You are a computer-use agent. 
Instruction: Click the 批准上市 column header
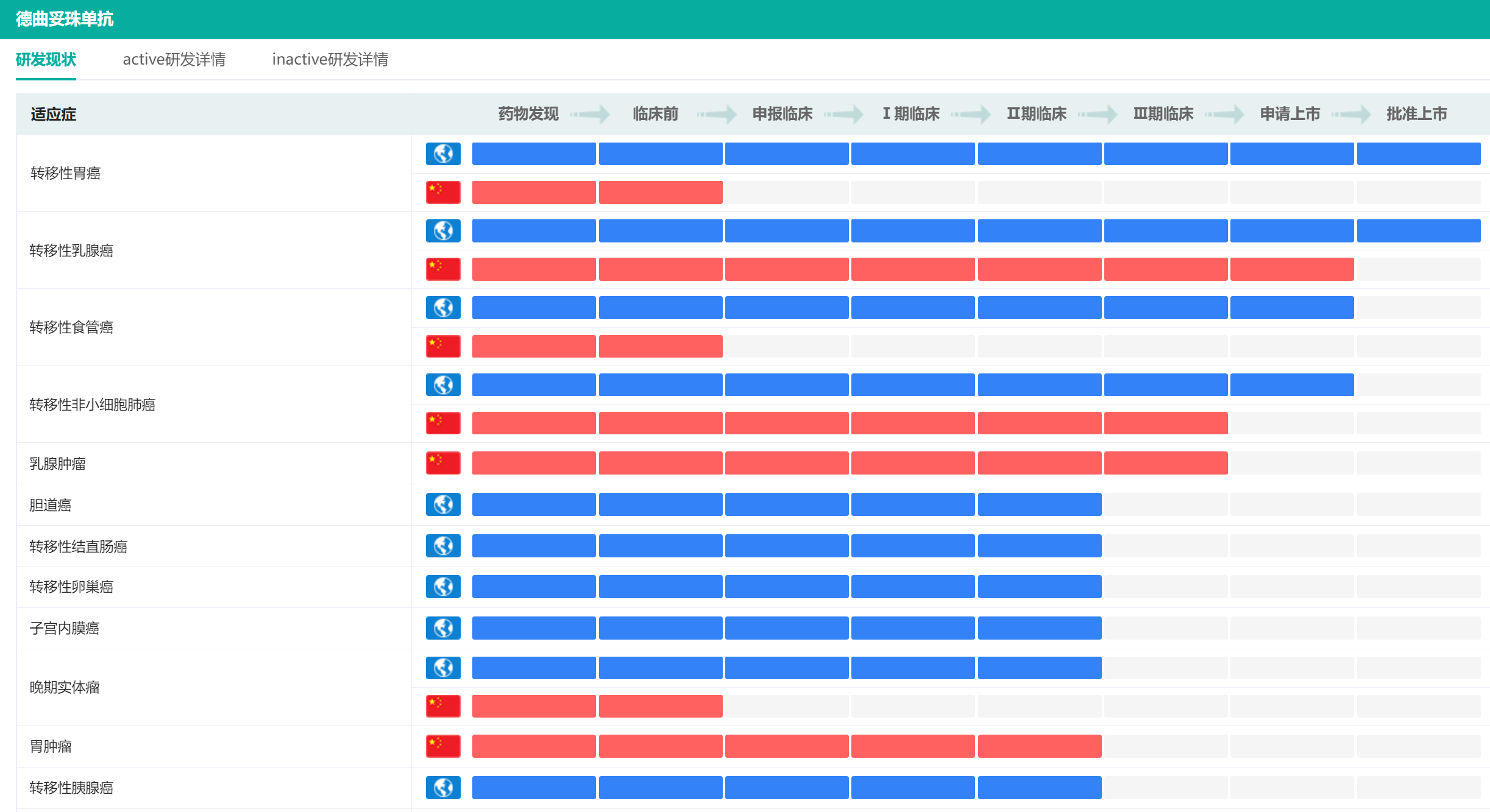1416,114
